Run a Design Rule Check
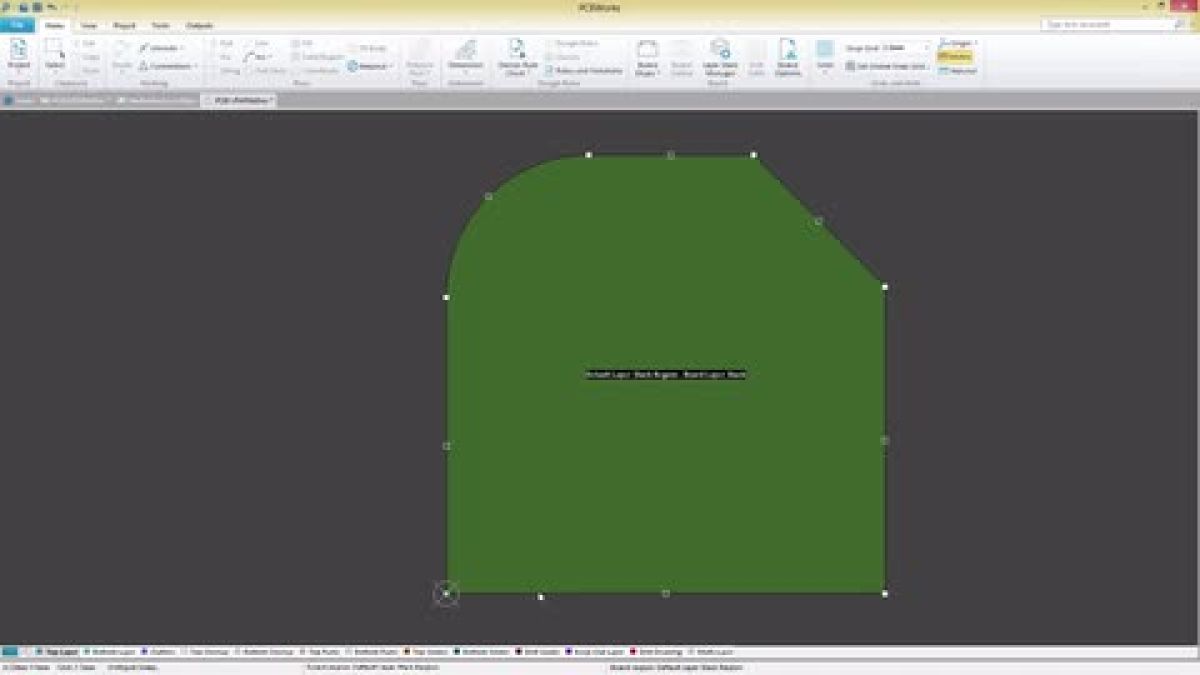 click(x=518, y=55)
